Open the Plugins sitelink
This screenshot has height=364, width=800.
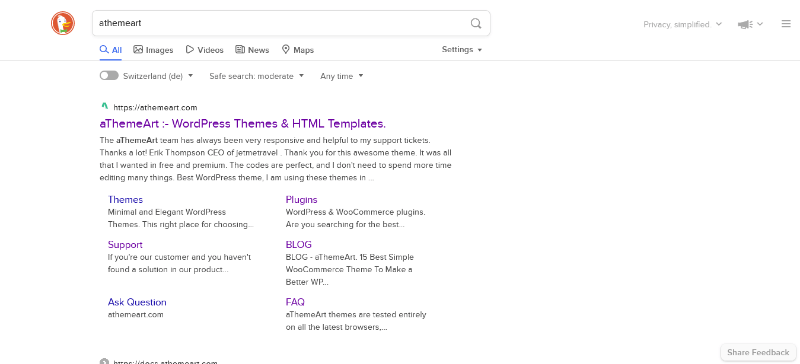(302, 200)
